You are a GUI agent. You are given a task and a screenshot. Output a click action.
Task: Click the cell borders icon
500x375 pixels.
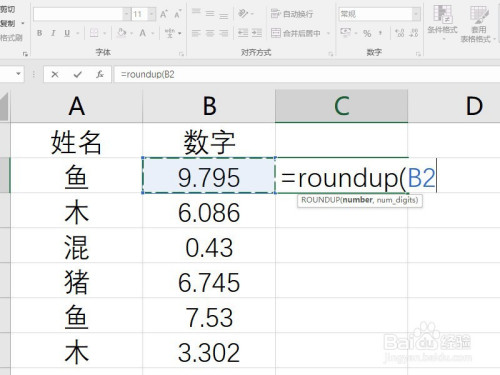click(94, 33)
